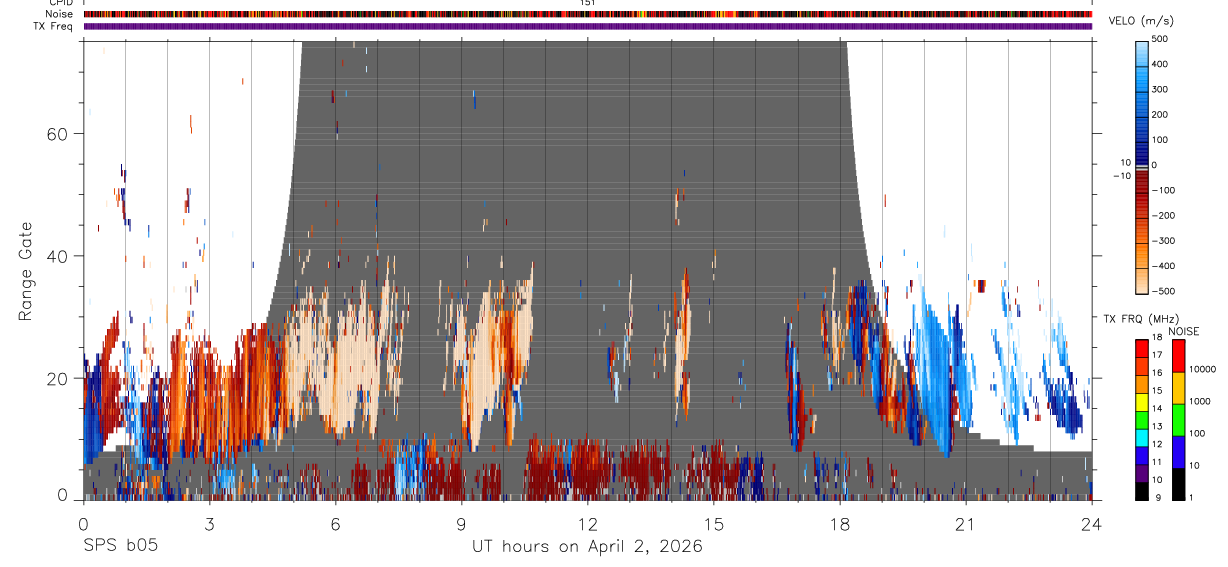The image size is (1228, 567).
Task: Click the "21" UT hour tick label
Action: tap(965, 524)
